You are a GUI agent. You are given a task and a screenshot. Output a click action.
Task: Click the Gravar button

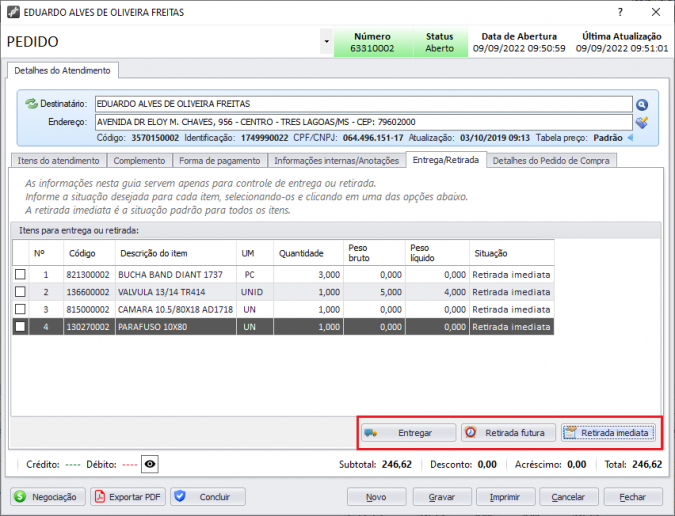click(x=442, y=497)
